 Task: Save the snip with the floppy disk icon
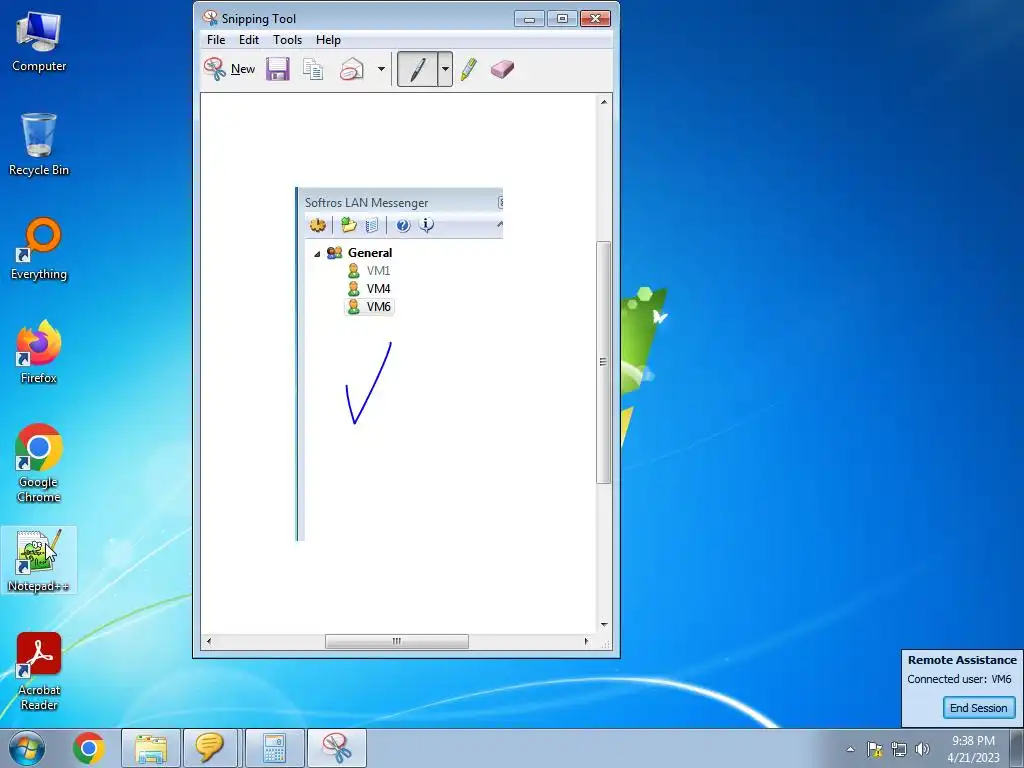pyautogui.click(x=278, y=69)
